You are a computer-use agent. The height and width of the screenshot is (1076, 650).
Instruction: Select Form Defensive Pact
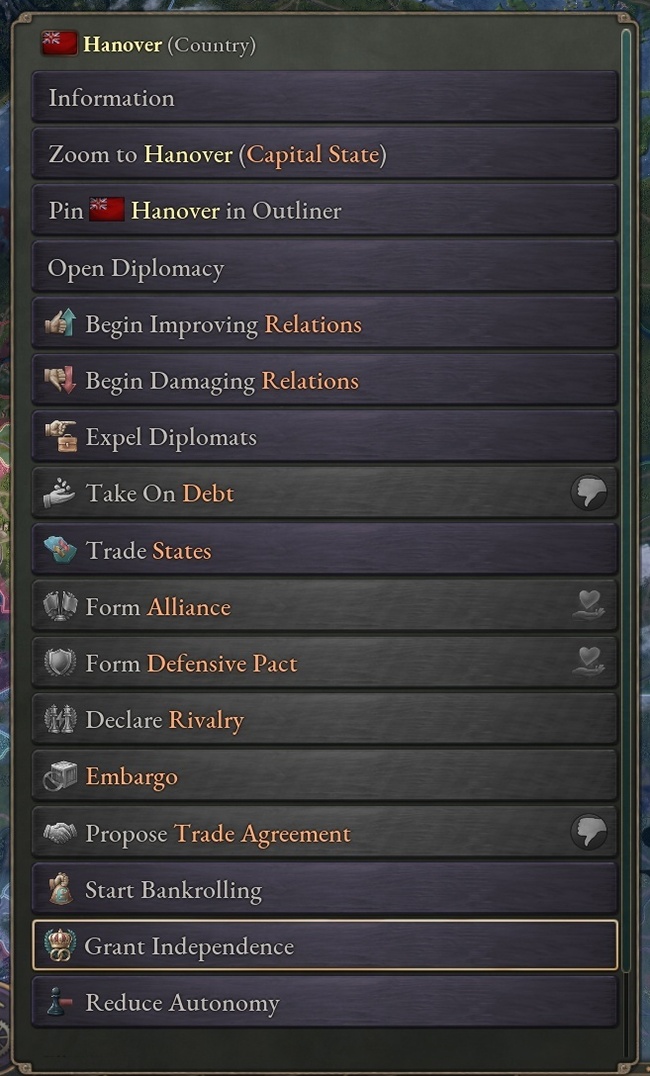[x=300, y=663]
